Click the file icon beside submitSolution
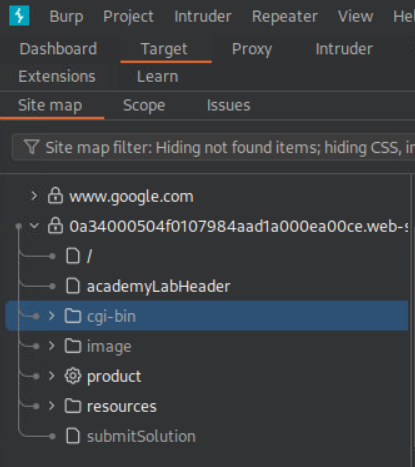Screen dimensions: 415x467 tap(73, 436)
